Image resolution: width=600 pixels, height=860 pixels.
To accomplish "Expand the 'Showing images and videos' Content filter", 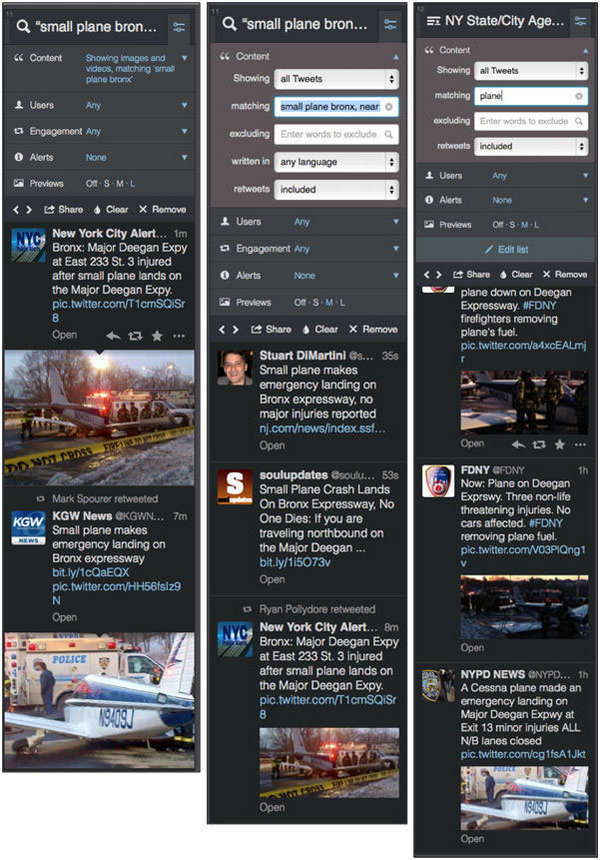I will click(184, 58).
